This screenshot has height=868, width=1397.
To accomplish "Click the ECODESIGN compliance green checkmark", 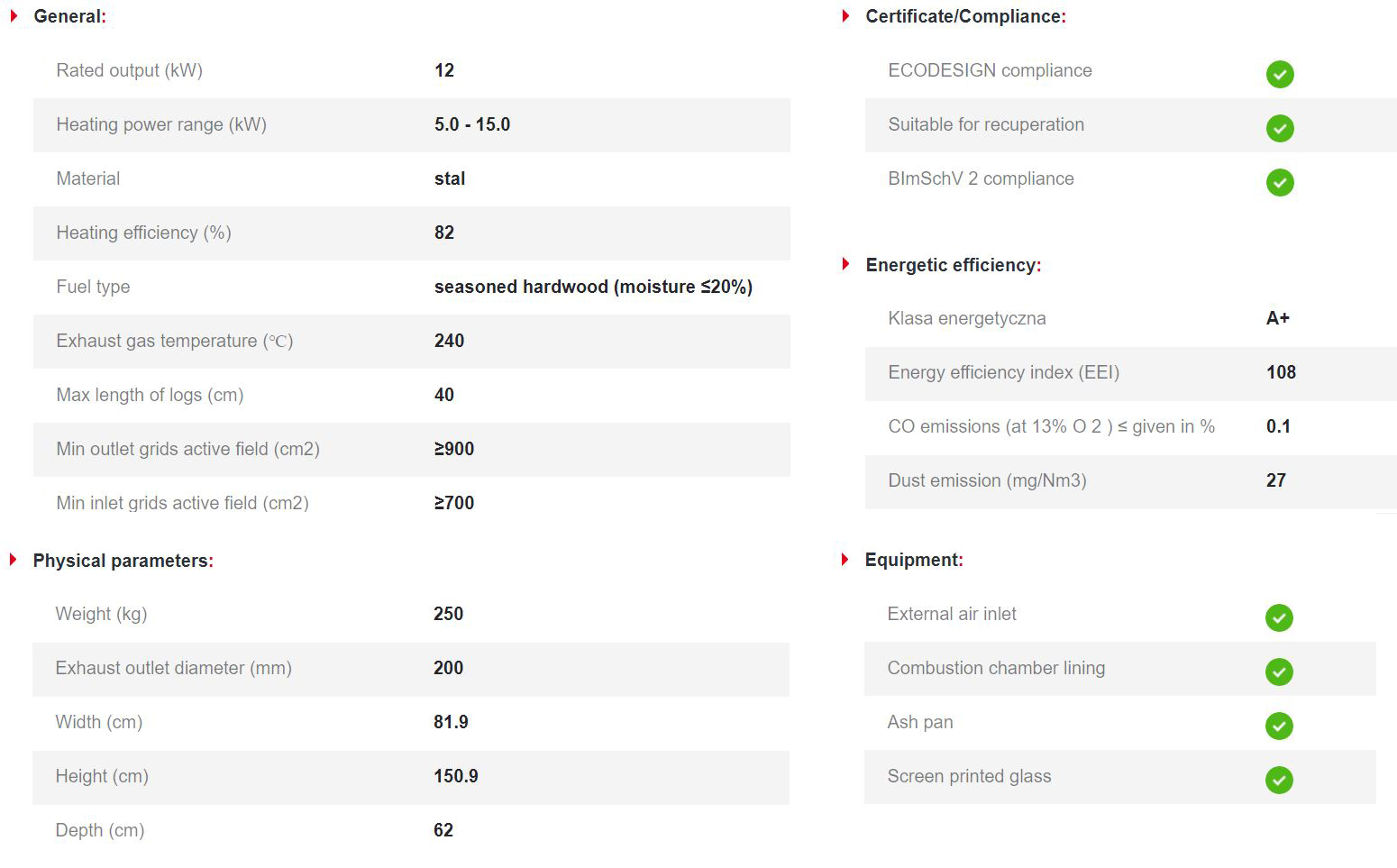I will 1280,74.
